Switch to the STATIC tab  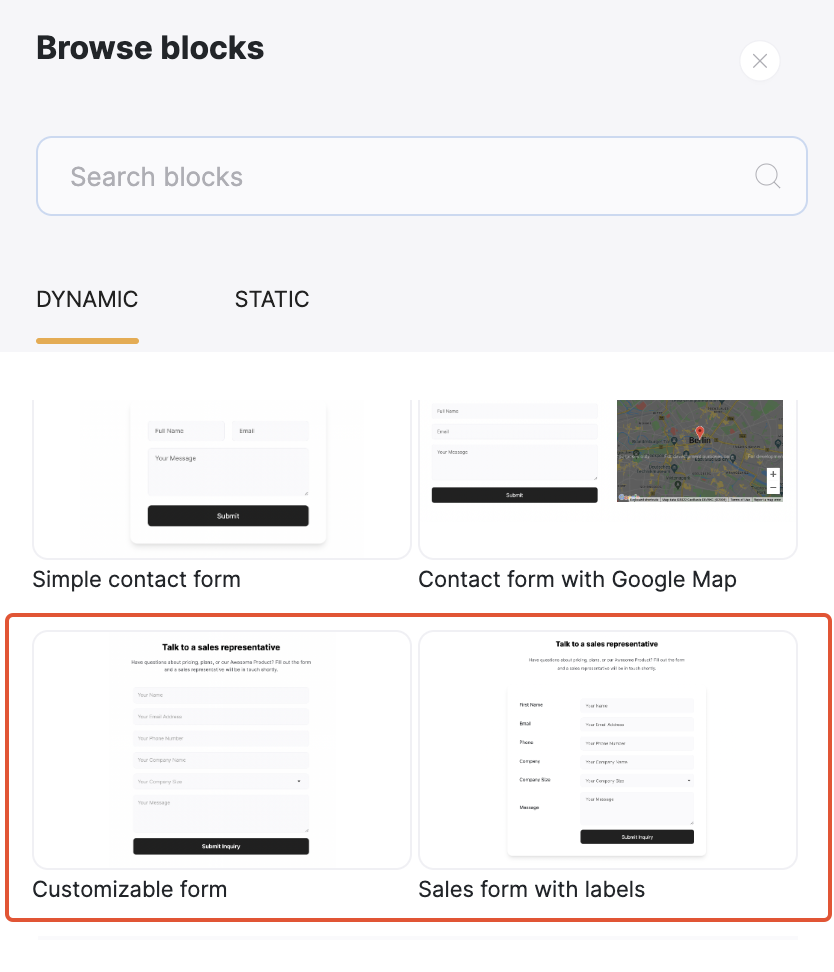click(x=272, y=299)
